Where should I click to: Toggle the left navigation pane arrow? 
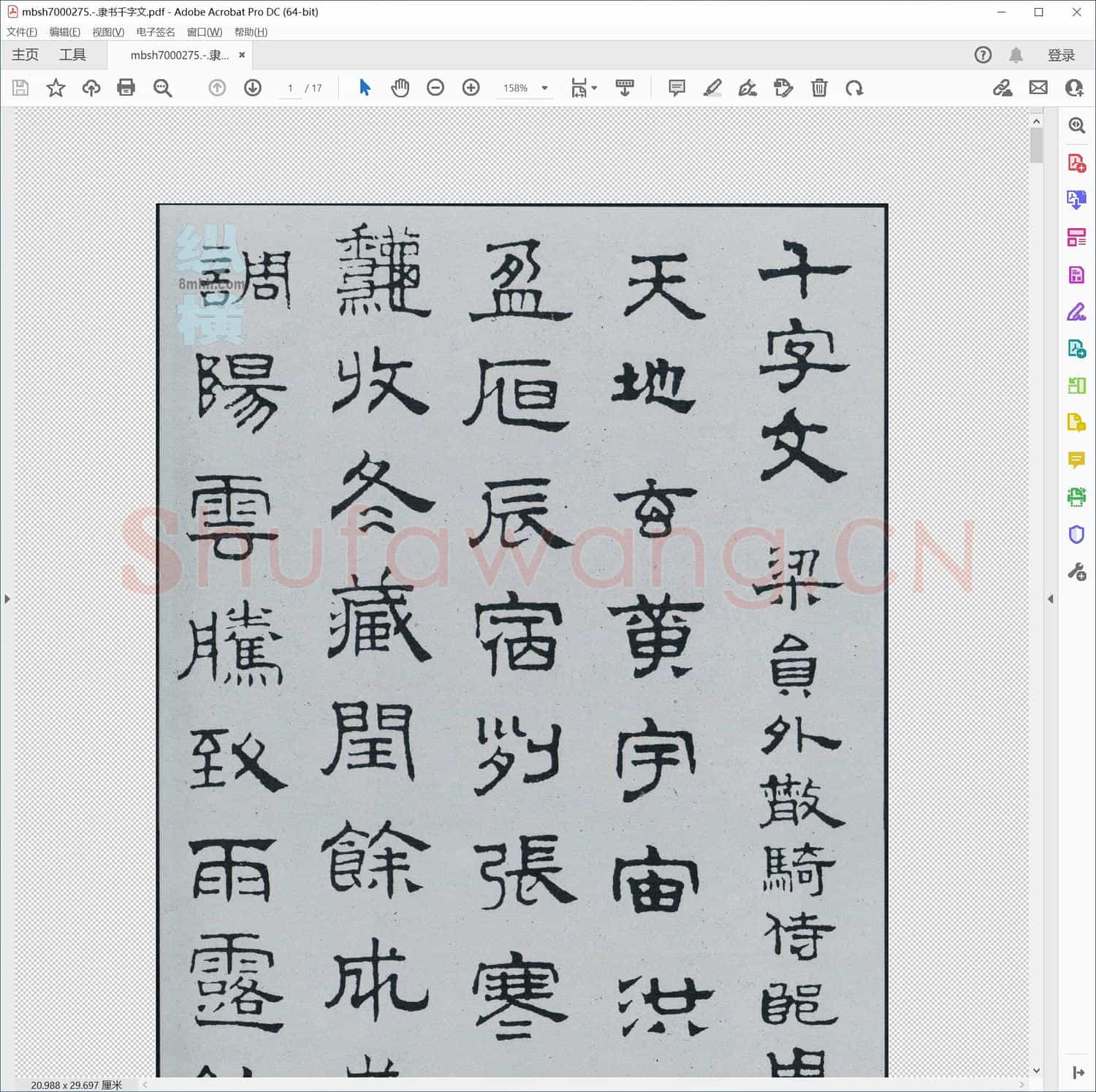[x=7, y=599]
